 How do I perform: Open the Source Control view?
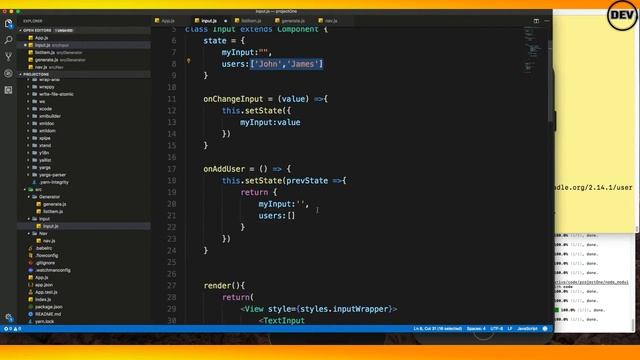click(8, 57)
